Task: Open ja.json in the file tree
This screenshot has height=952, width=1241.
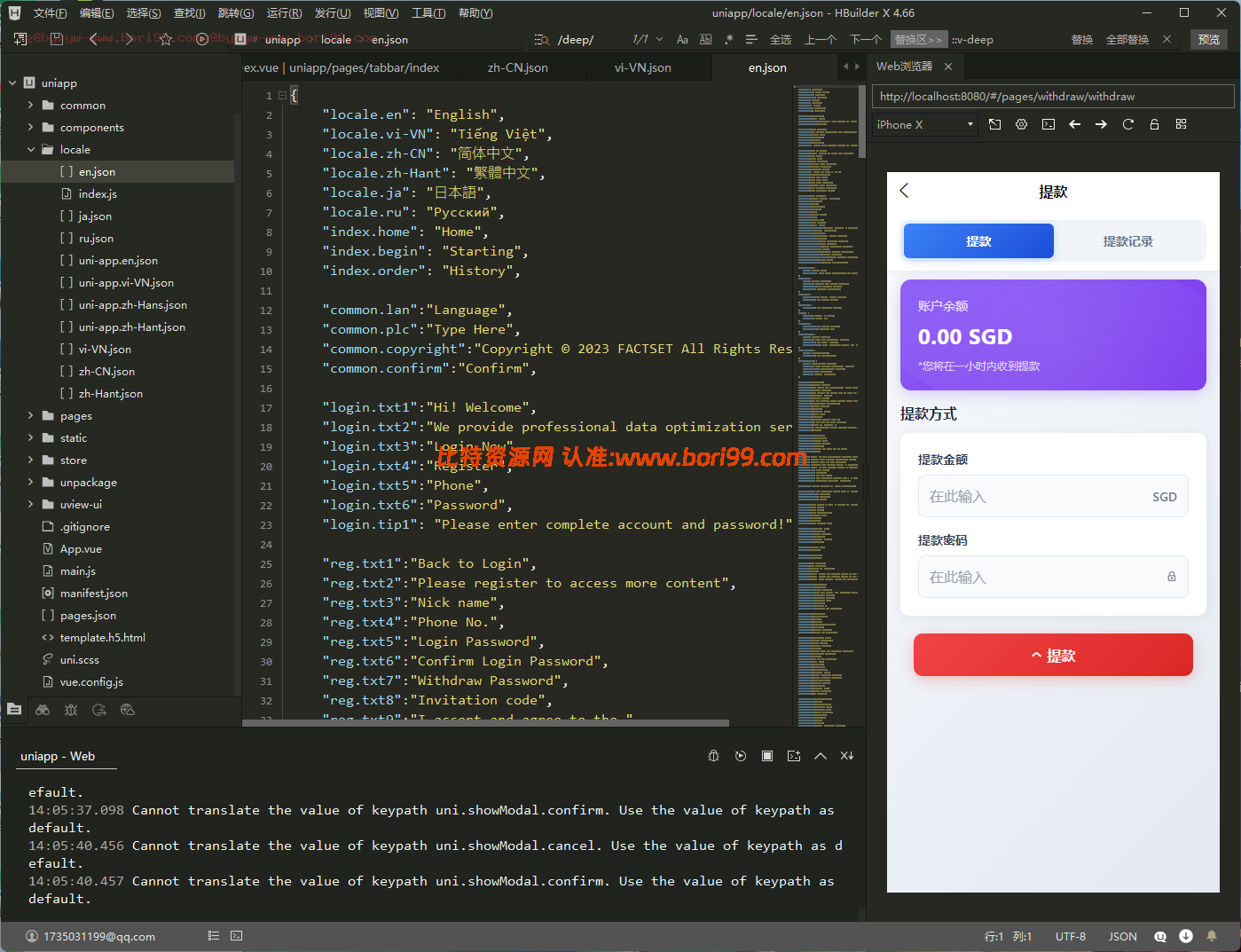Action: [95, 216]
